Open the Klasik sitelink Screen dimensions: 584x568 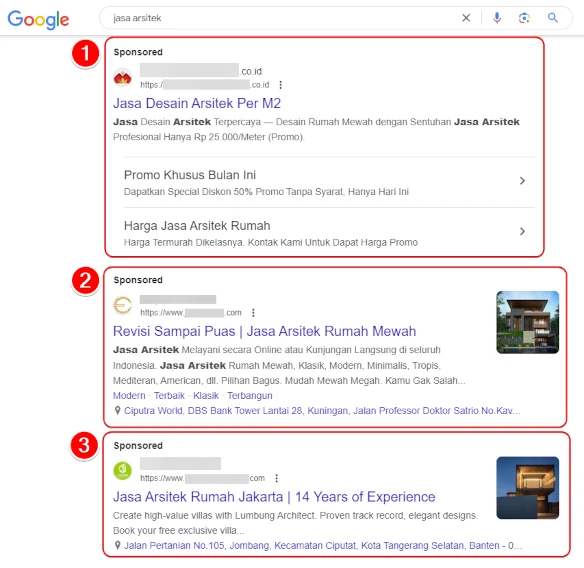(x=206, y=396)
